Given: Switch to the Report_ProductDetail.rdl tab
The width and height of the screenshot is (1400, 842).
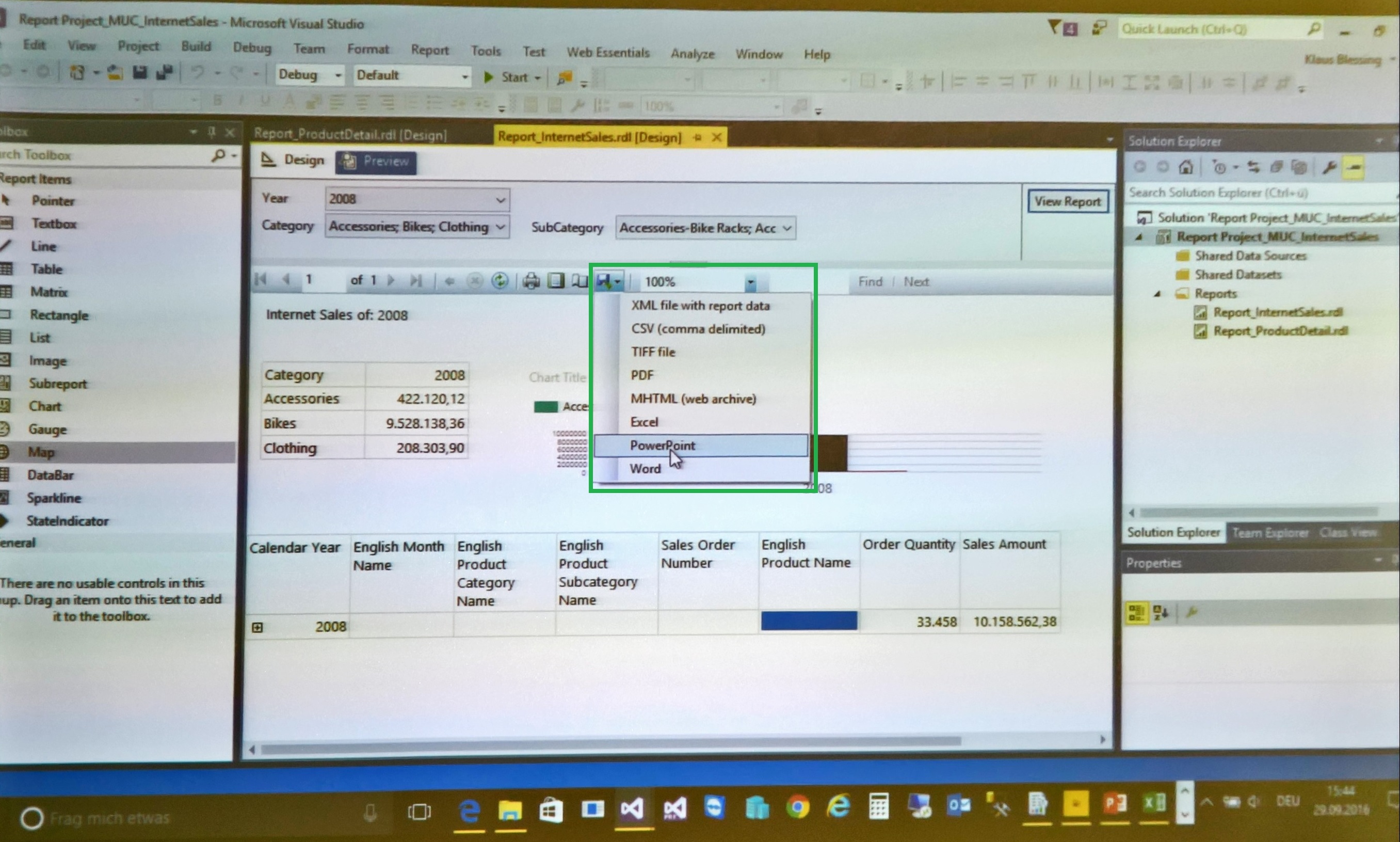Looking at the screenshot, I should click(x=351, y=134).
